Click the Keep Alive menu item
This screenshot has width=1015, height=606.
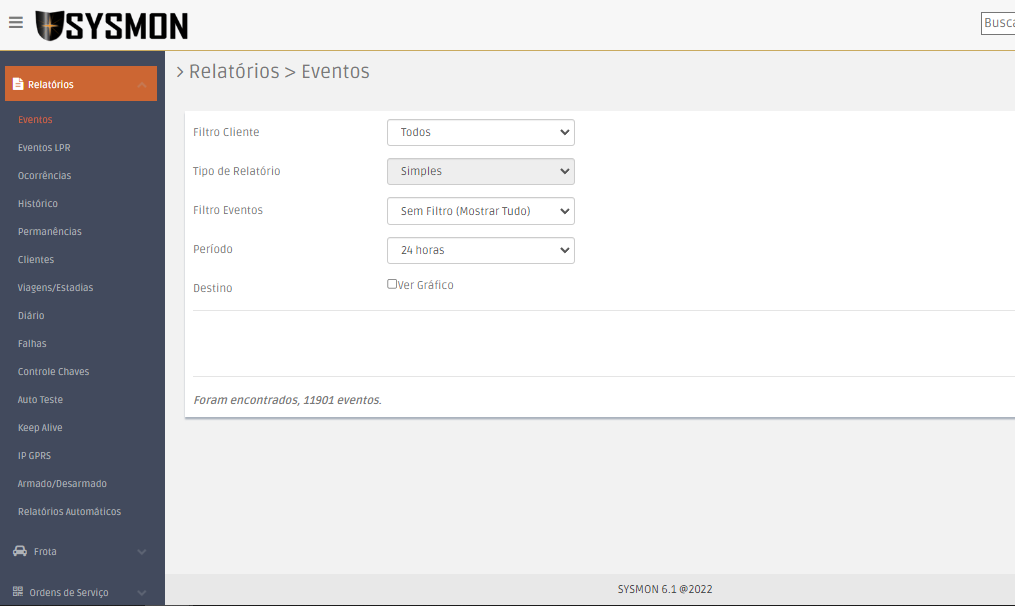[x=40, y=428]
